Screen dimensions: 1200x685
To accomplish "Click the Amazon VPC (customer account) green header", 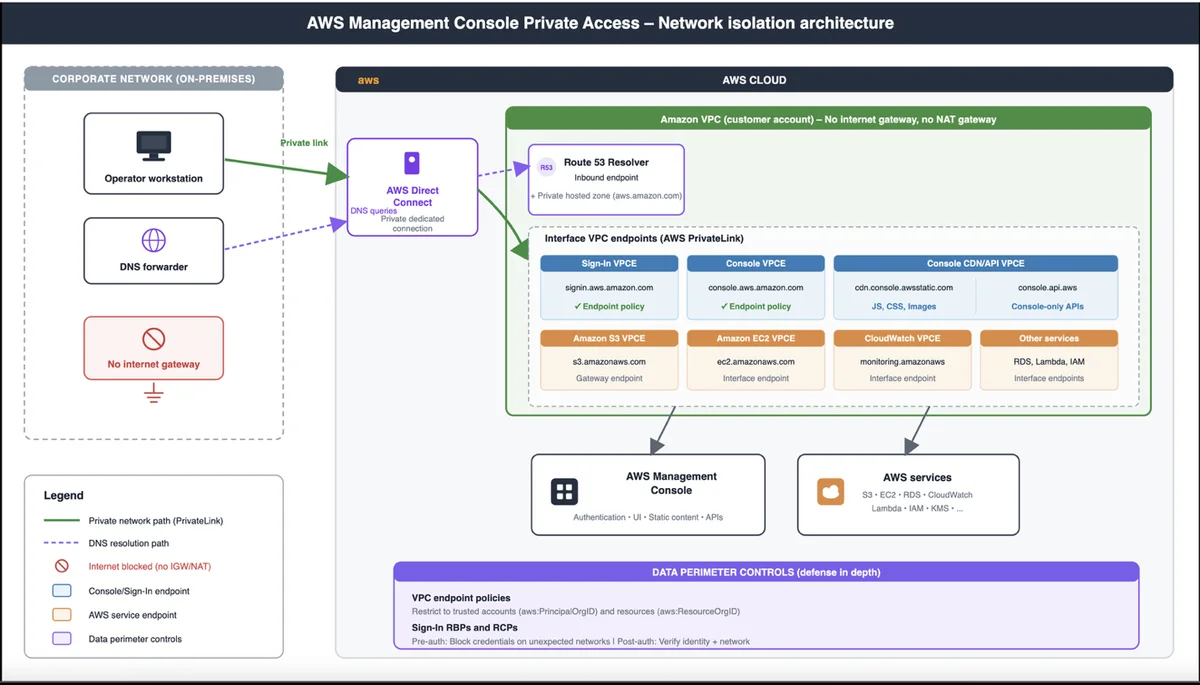I will (828, 119).
